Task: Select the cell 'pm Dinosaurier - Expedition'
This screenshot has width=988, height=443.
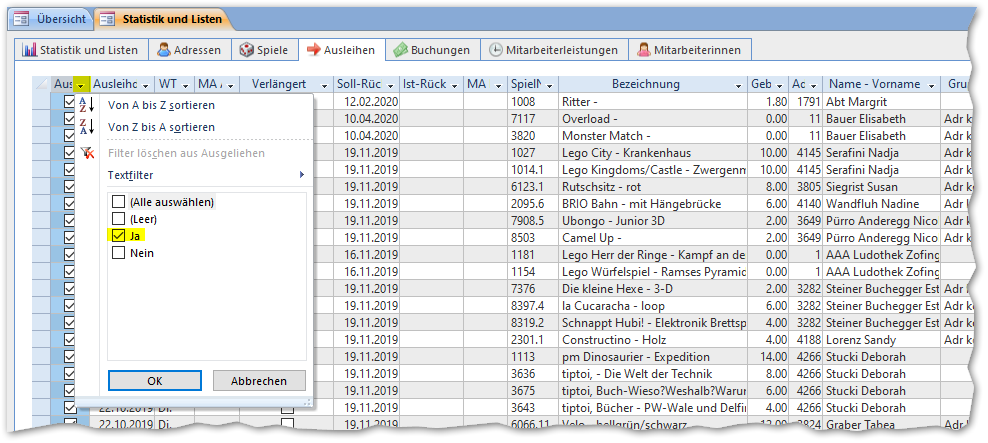Action: tap(653, 357)
